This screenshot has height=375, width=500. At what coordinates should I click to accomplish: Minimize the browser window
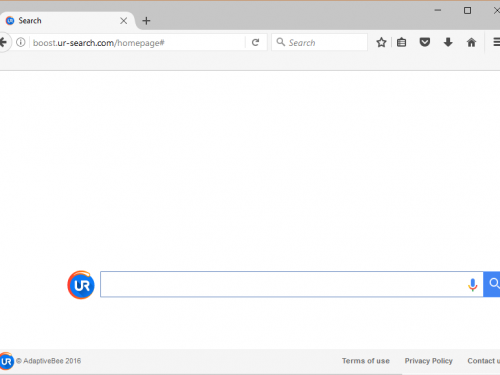438,10
